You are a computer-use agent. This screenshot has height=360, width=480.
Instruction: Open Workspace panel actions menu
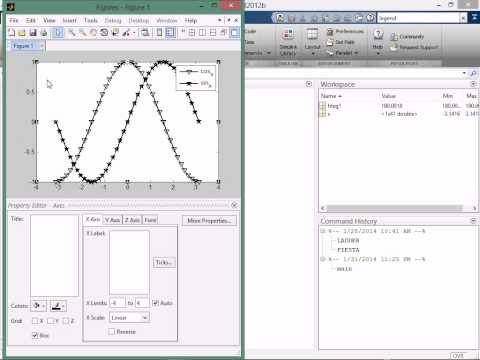(473, 84)
